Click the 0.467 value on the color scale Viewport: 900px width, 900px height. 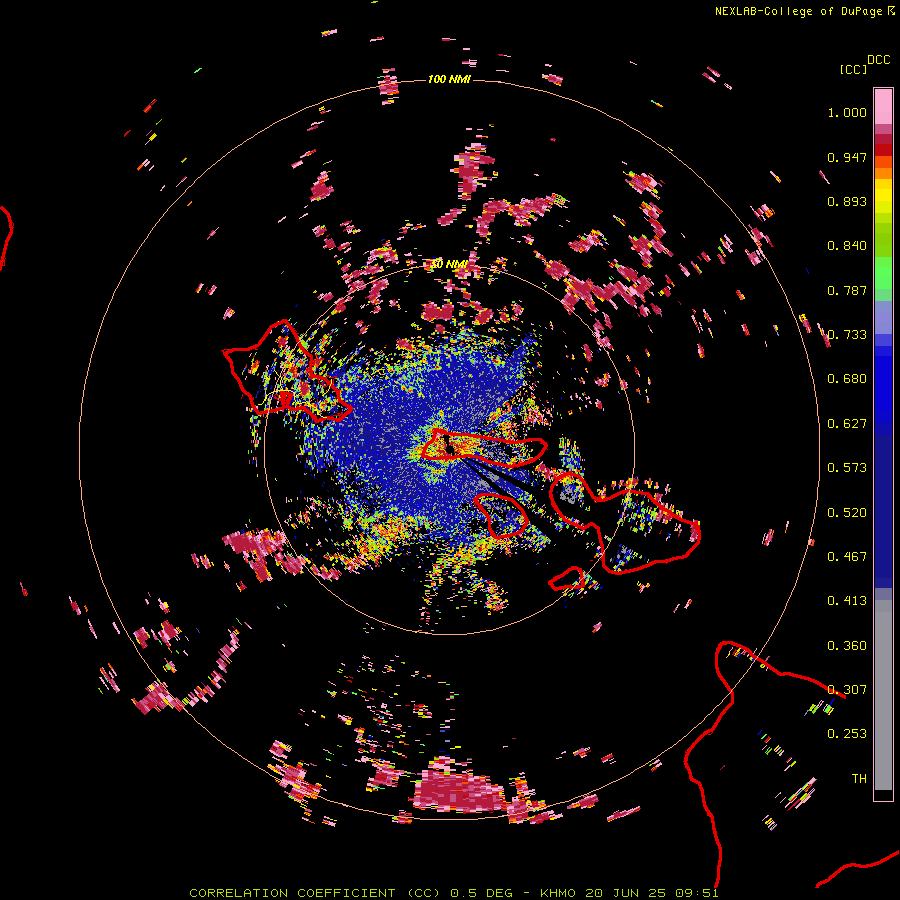(847, 557)
